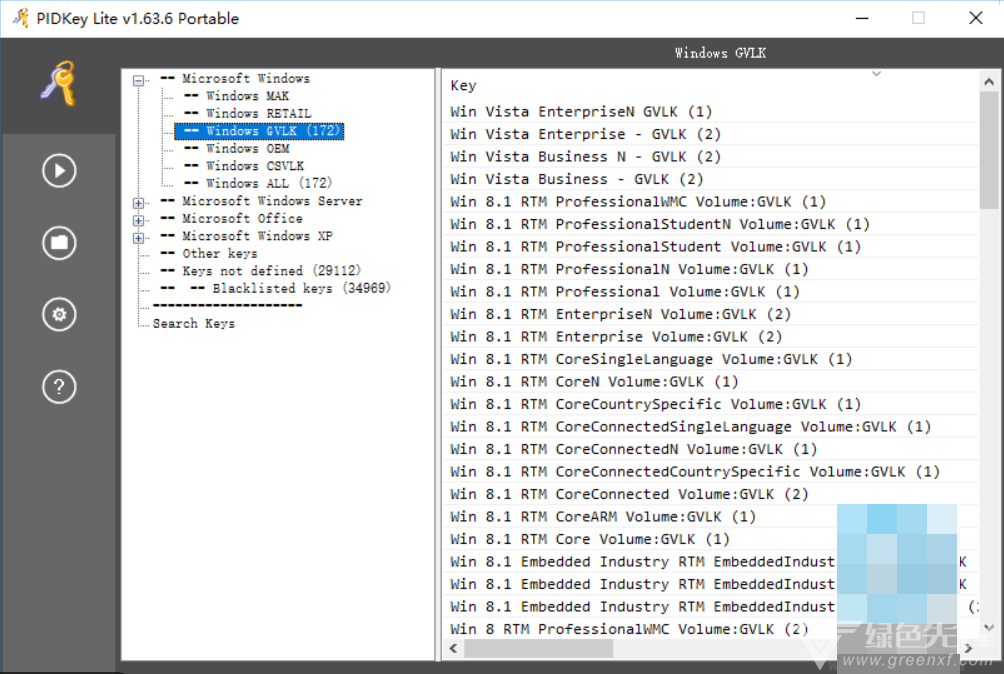
Task: Minimize the PIDKey Lite window
Action: [x=862, y=18]
